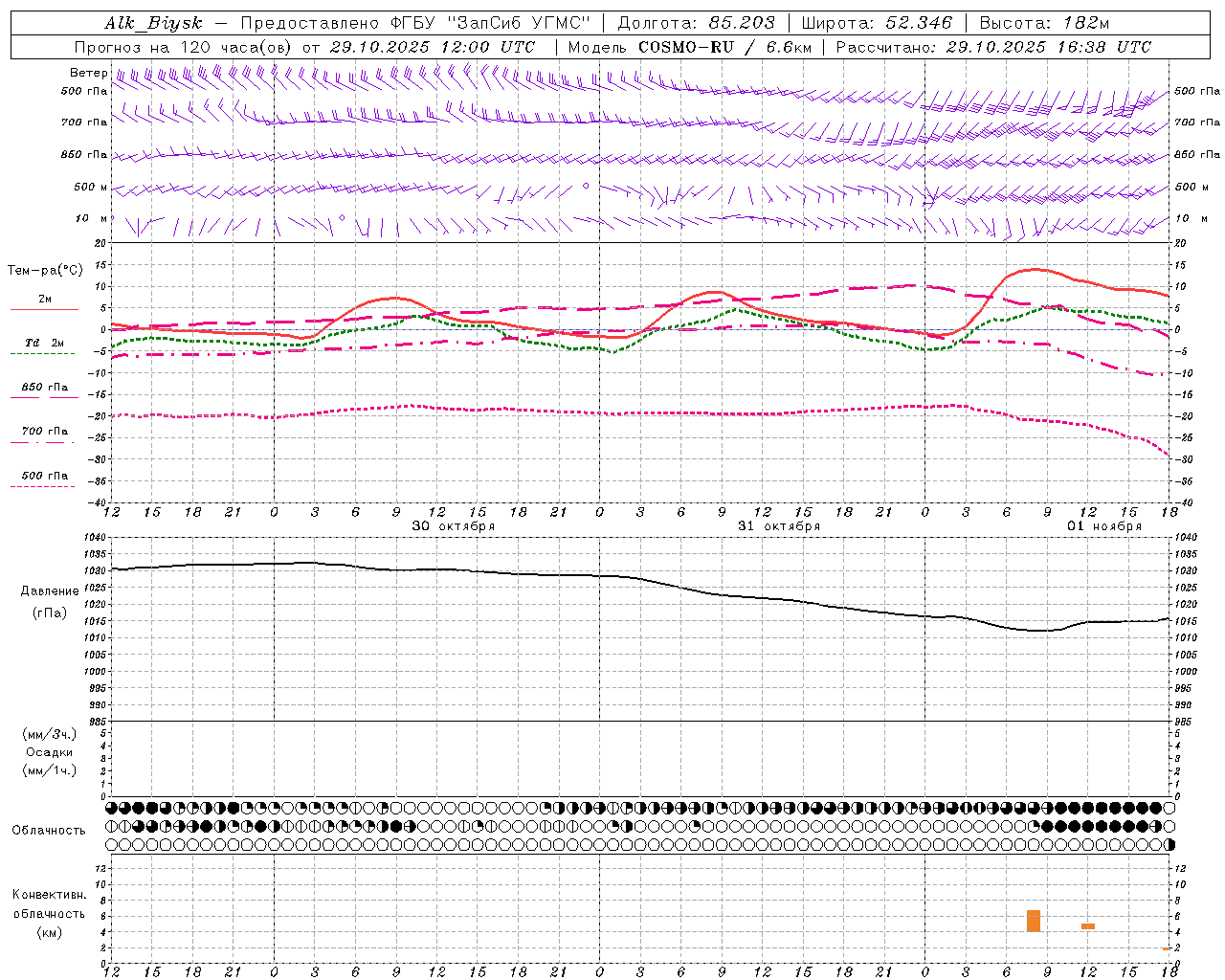Click the 01 ноября date label
This screenshot has height=980, width=1225.
pyautogui.click(x=1104, y=526)
